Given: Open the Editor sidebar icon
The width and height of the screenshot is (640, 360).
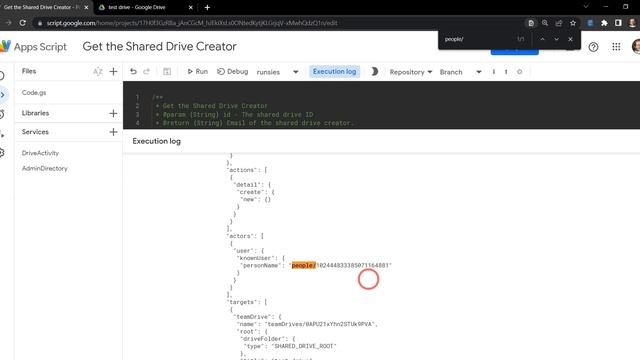Looking at the screenshot, I should [2, 95].
